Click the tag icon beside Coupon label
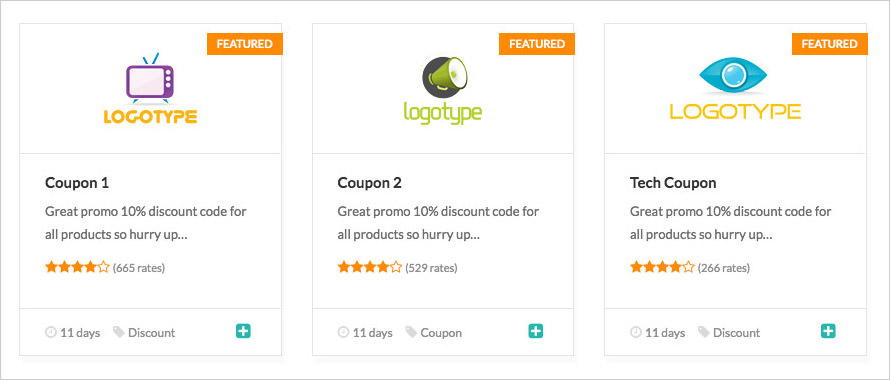The image size is (890, 380). pyautogui.click(x=411, y=332)
